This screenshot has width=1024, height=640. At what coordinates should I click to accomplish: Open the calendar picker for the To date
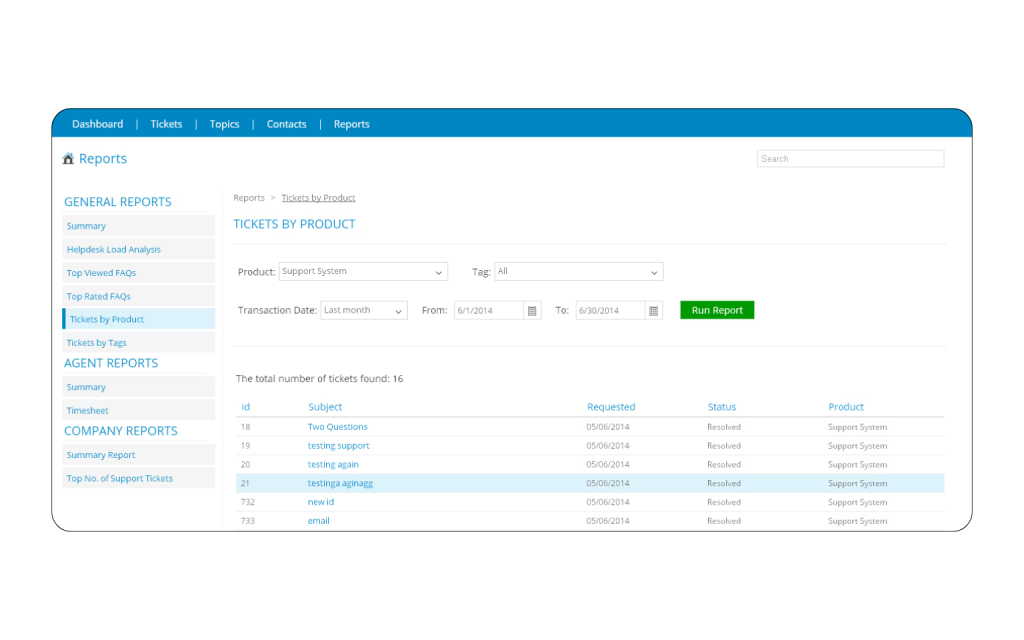[x=654, y=310]
